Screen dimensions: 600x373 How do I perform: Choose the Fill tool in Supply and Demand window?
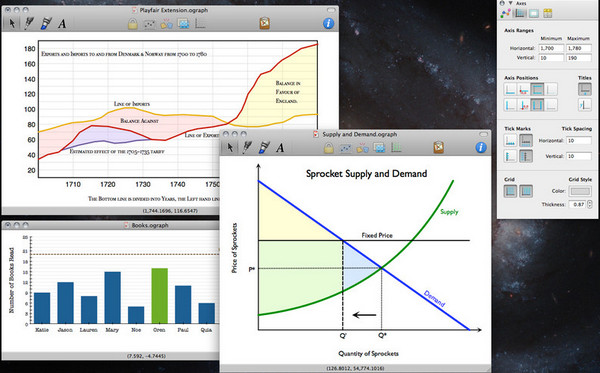point(264,147)
